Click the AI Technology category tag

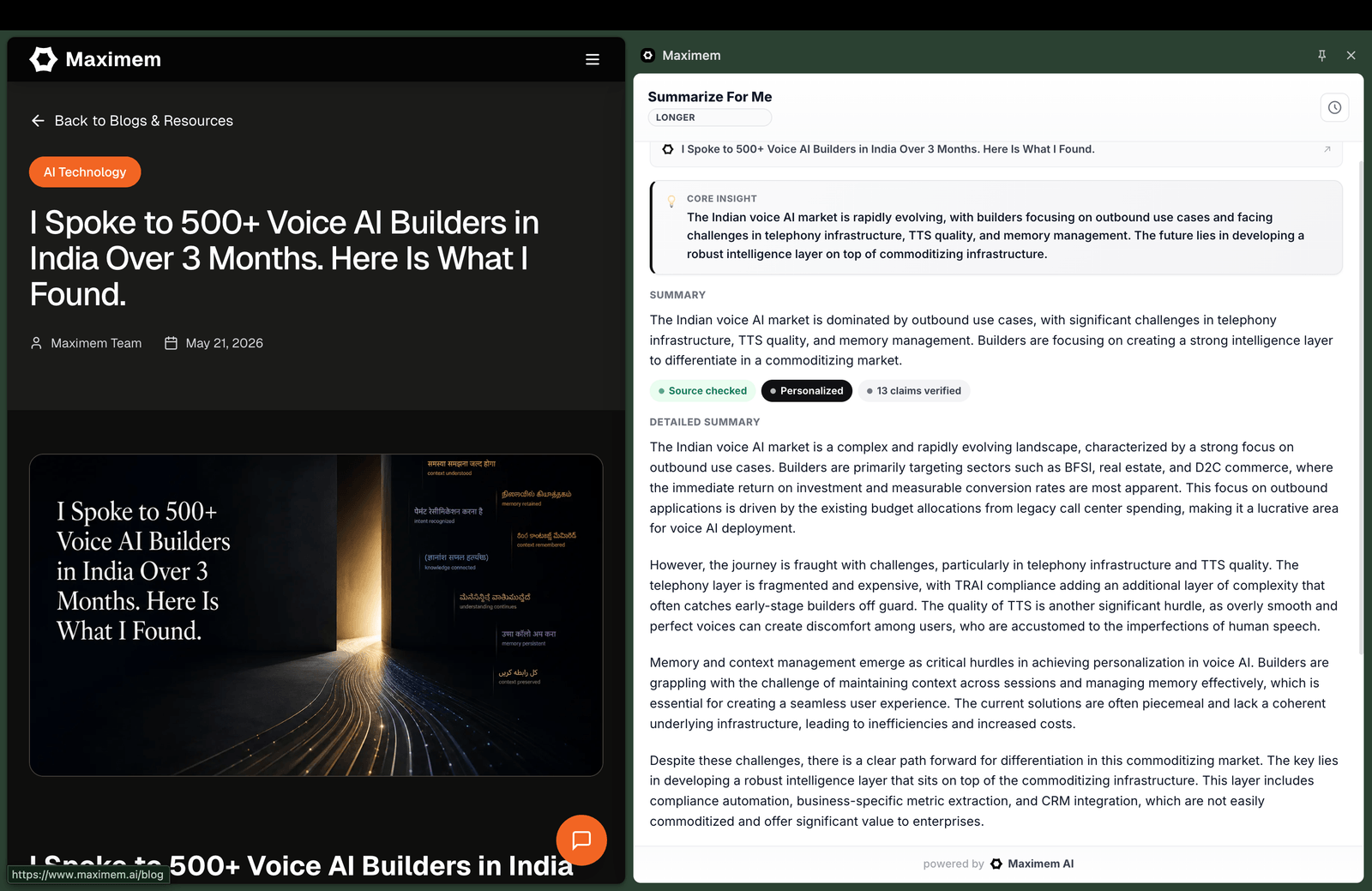coord(85,172)
